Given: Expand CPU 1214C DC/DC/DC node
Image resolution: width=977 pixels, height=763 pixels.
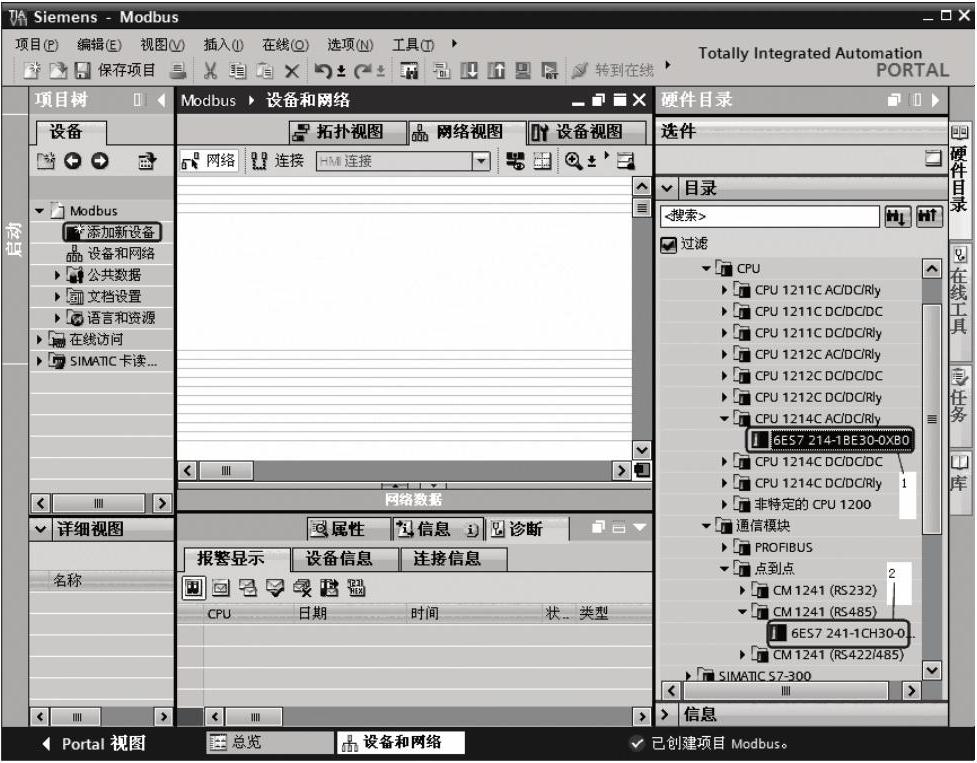Looking at the screenshot, I should tap(724, 462).
